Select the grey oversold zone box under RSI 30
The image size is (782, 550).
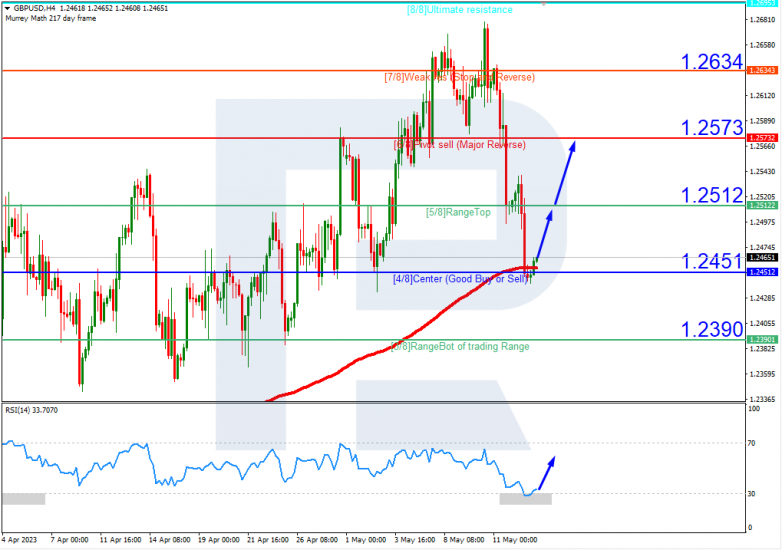point(526,499)
